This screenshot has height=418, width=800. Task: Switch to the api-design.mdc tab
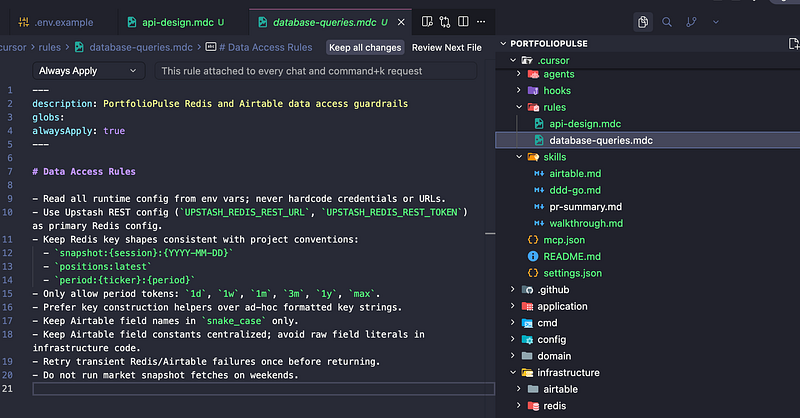[177, 22]
